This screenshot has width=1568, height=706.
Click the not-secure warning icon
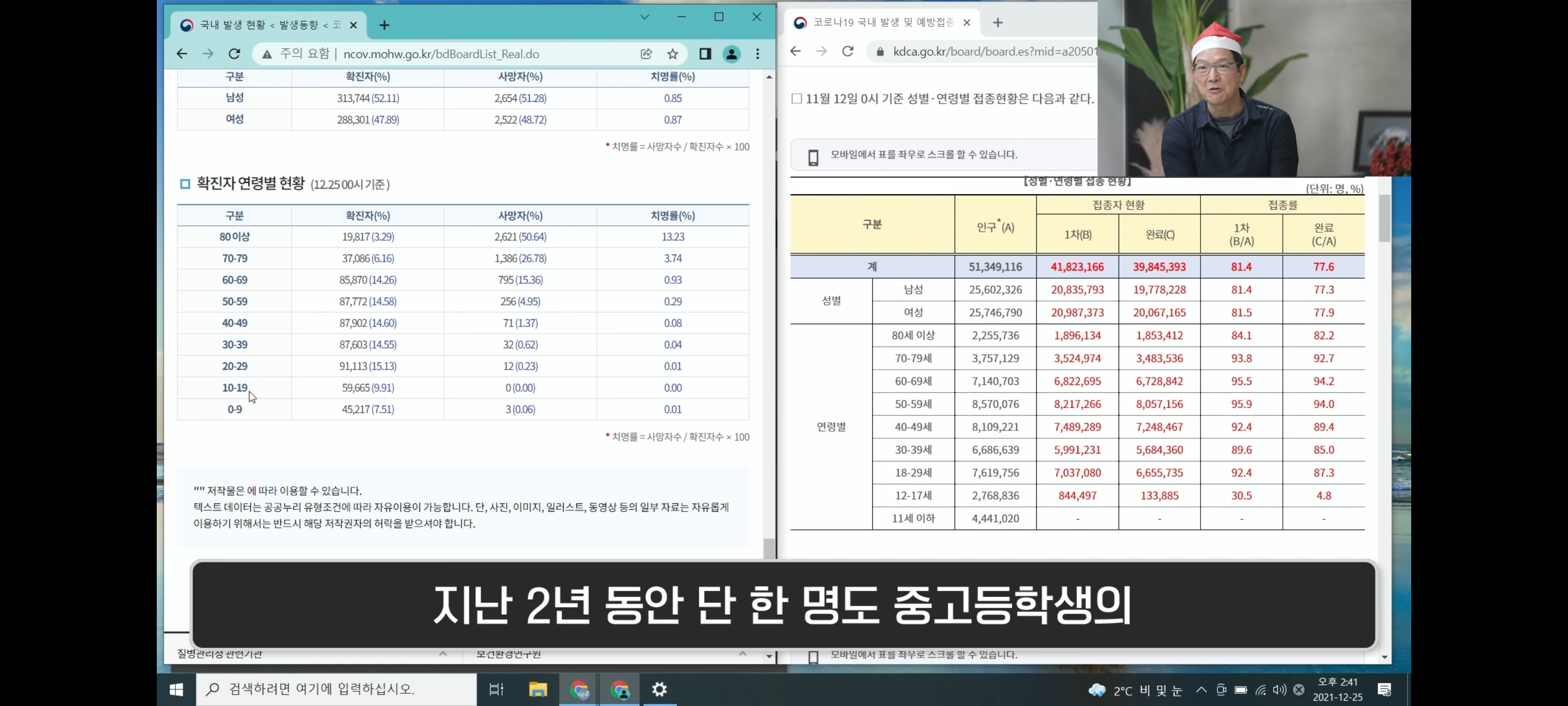click(267, 54)
